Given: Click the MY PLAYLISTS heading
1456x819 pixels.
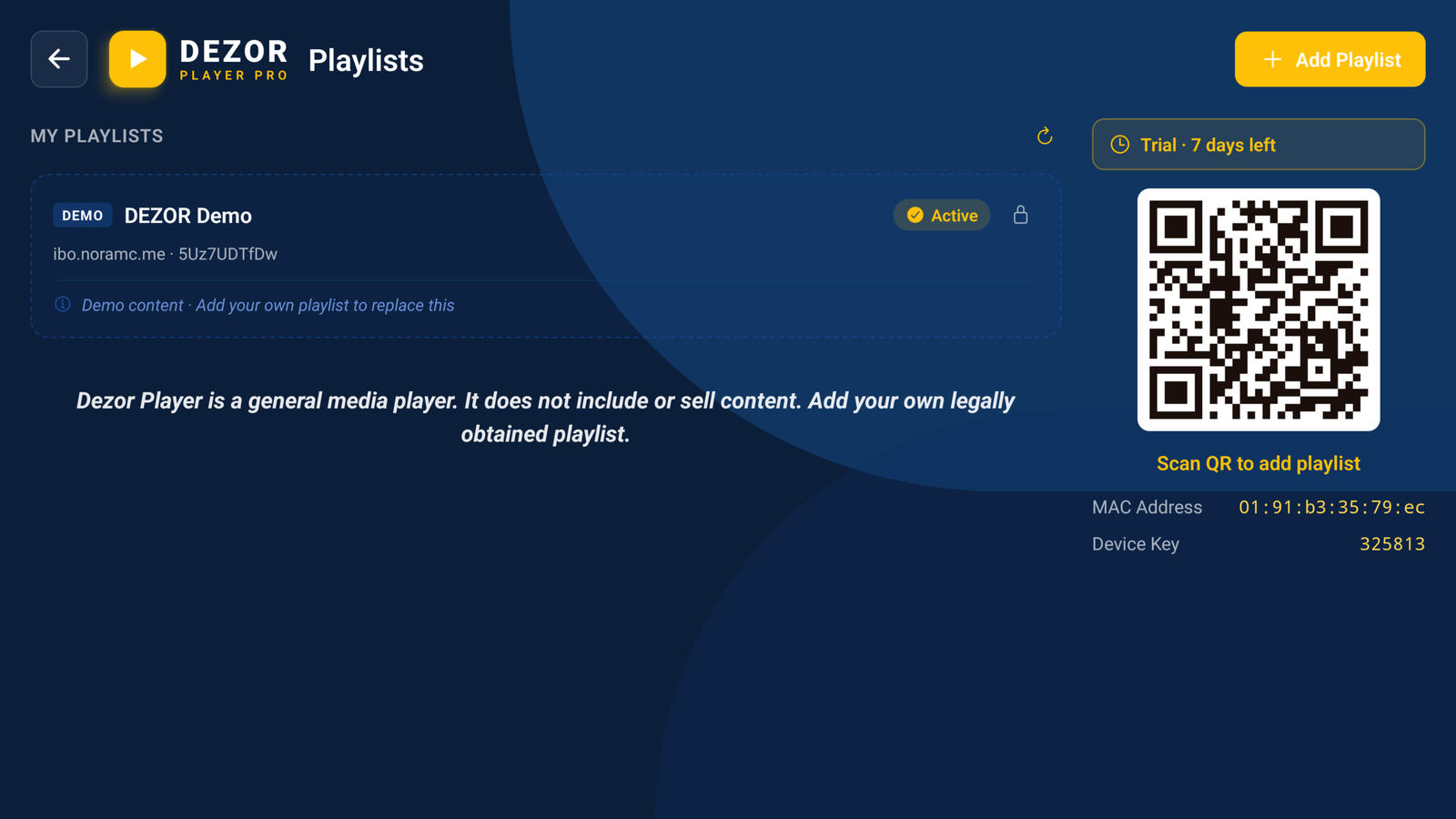Looking at the screenshot, I should 96,136.
